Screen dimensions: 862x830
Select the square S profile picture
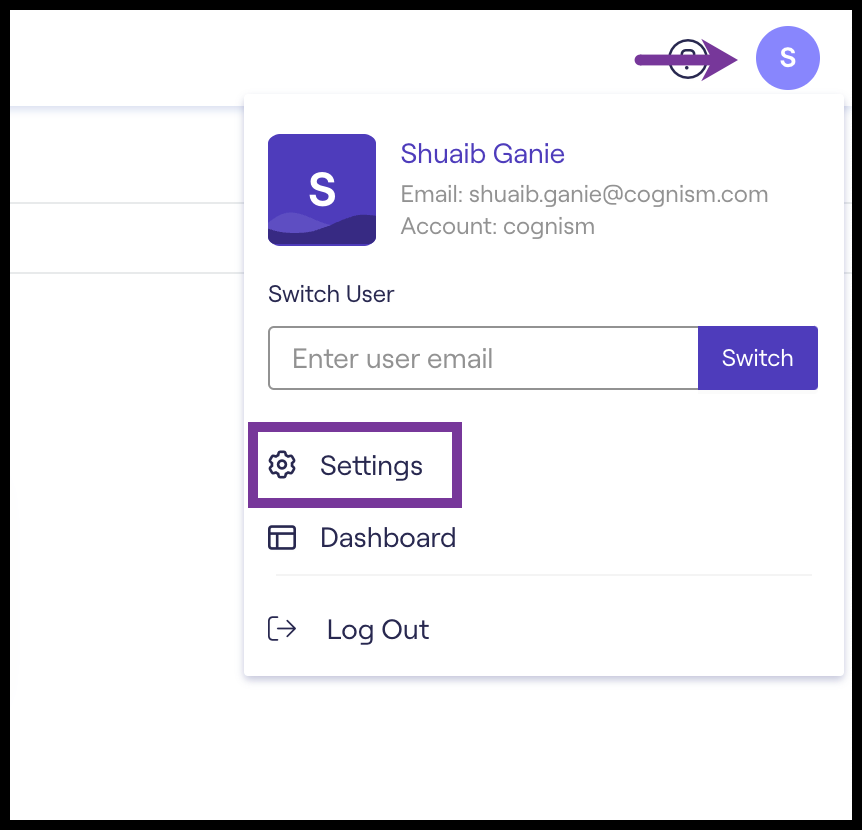322,190
